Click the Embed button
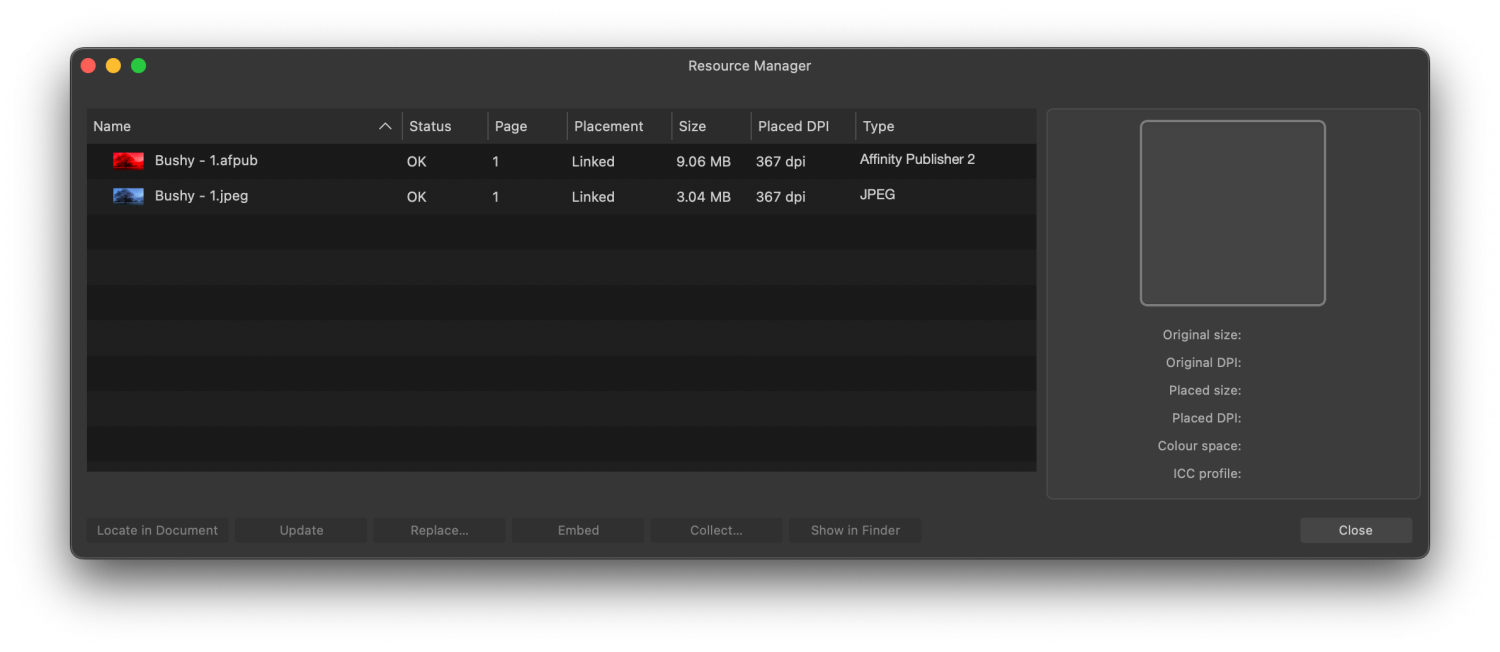The width and height of the screenshot is (1500, 652). (578, 530)
